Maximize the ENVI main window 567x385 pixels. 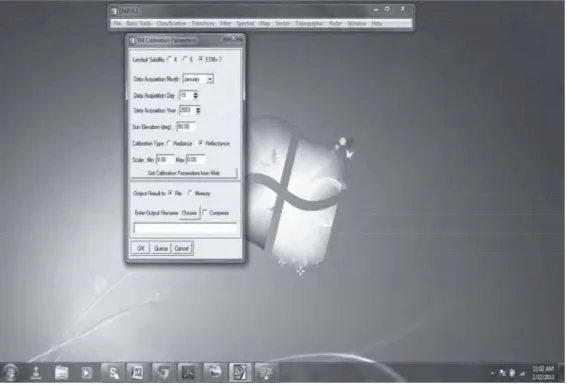(x=387, y=9)
